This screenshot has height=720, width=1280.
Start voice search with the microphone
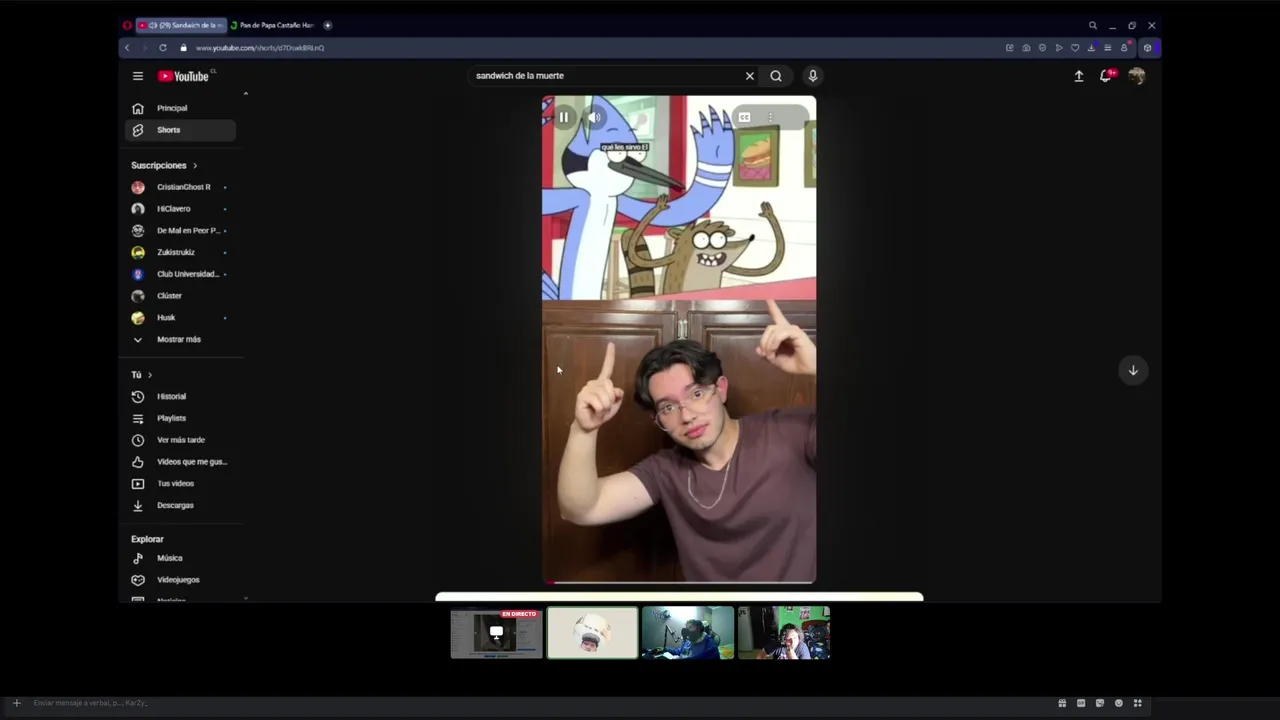812,76
